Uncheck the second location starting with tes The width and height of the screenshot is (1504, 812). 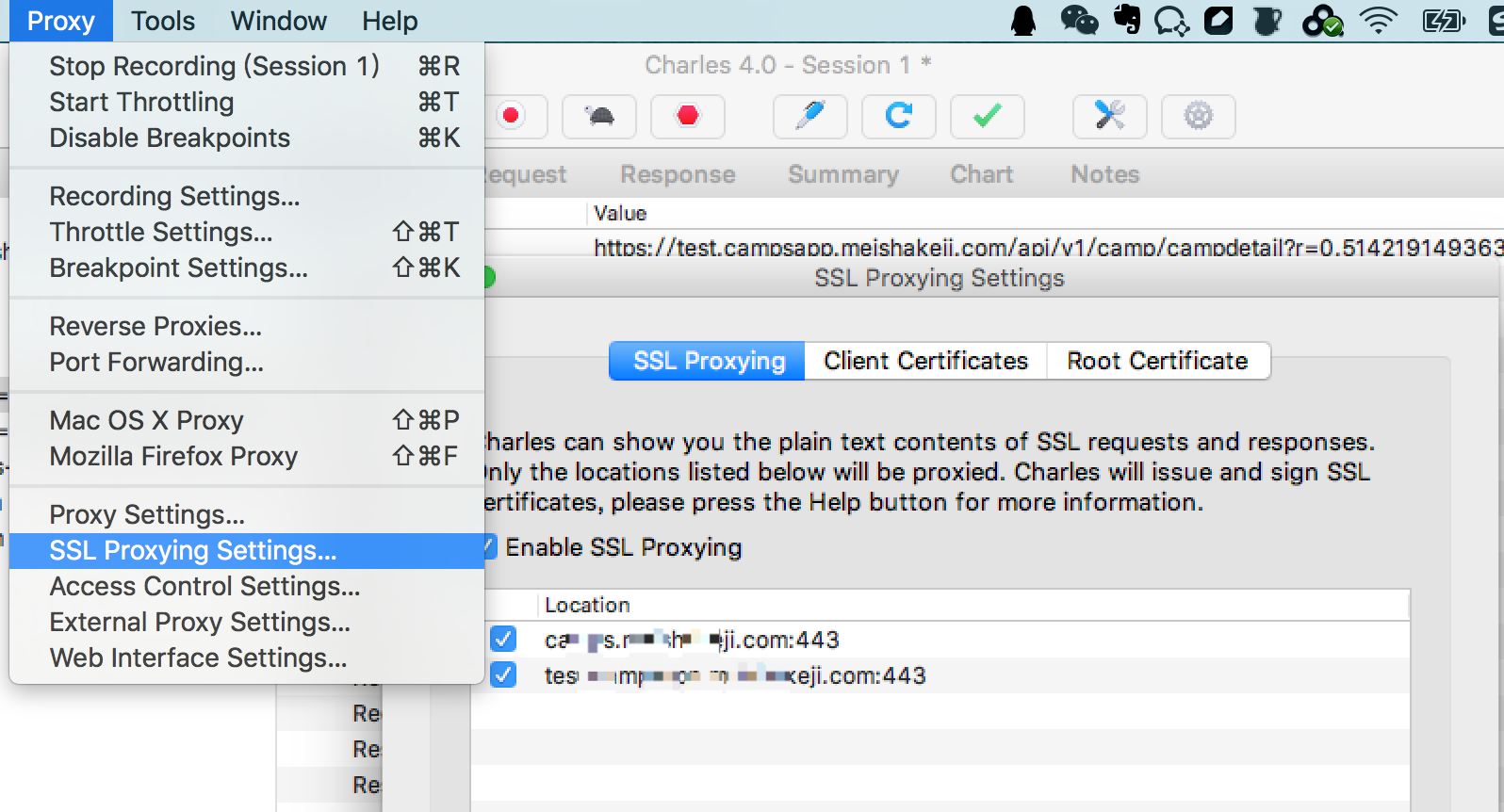(x=503, y=675)
